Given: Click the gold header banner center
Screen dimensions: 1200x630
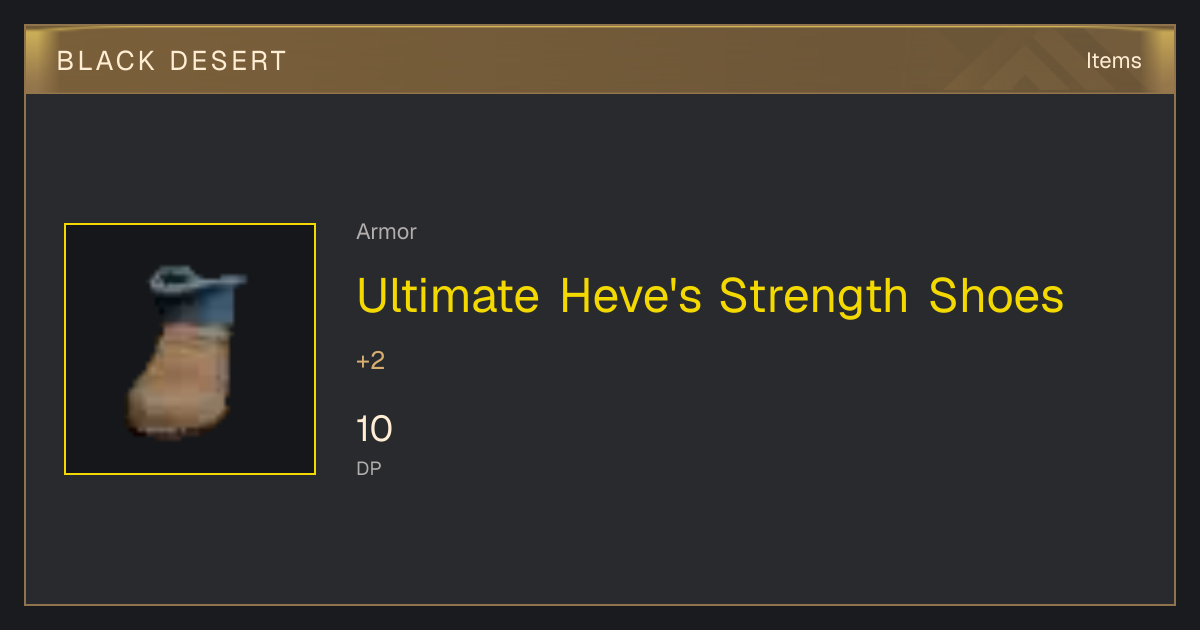Looking at the screenshot, I should [600, 60].
